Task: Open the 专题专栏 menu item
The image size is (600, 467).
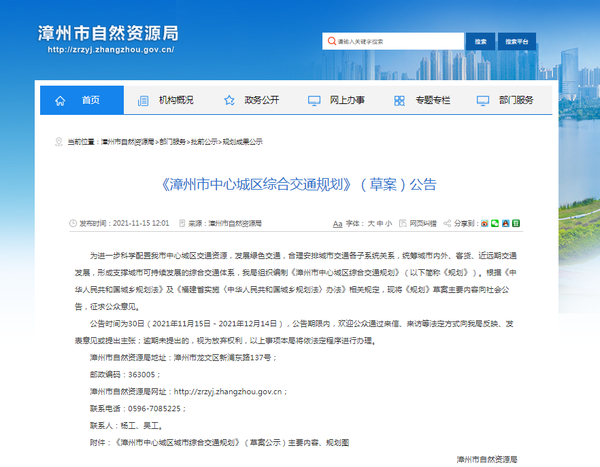Action: [x=433, y=100]
